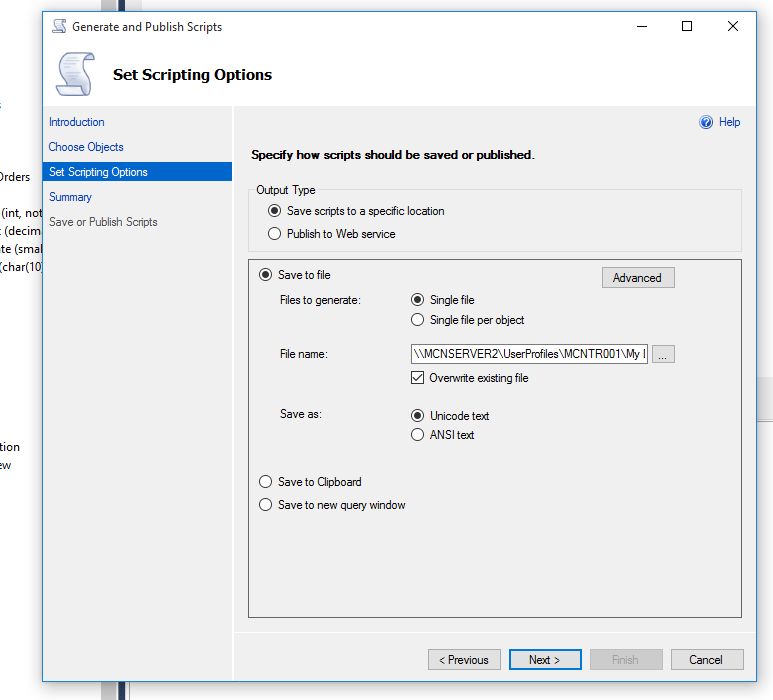
Task: Go to the Choose Objects page
Action: click(x=86, y=147)
